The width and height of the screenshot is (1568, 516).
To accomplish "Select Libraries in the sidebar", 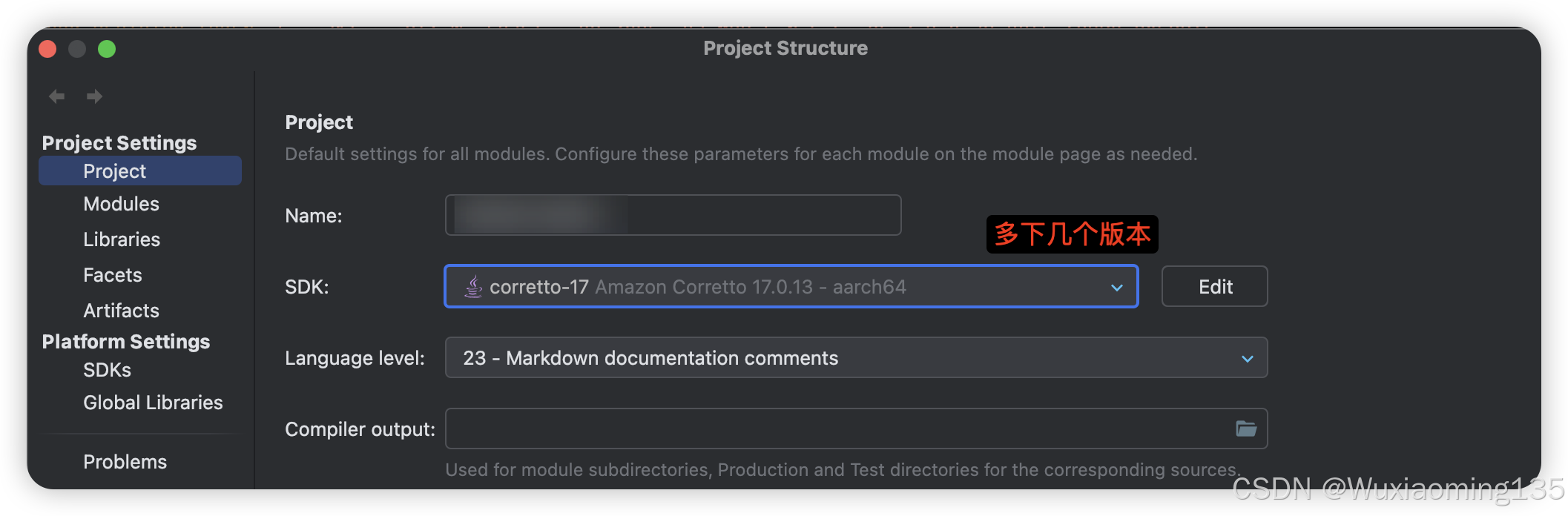I will [x=122, y=239].
